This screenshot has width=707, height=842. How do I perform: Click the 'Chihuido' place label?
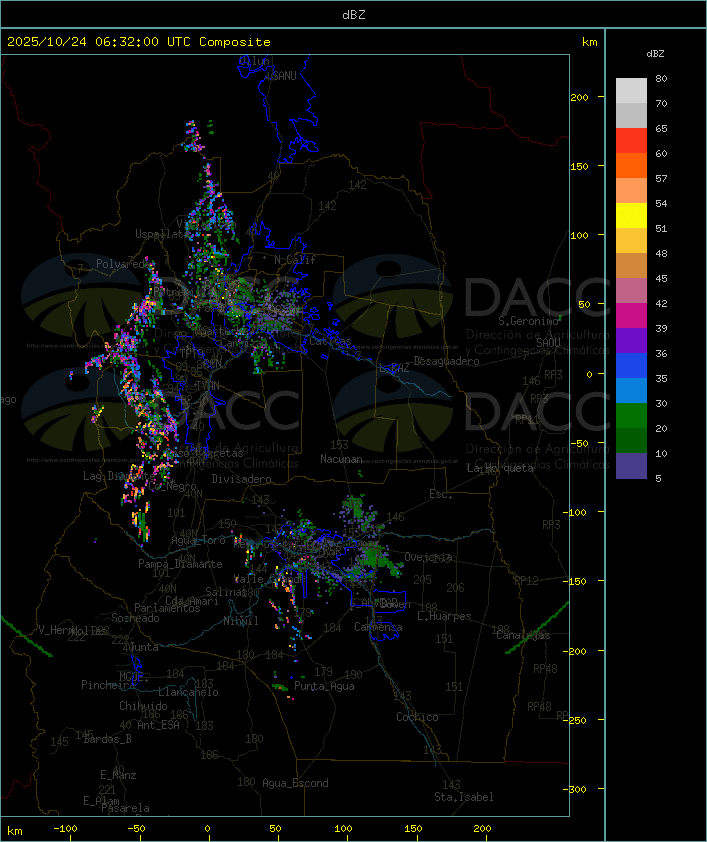(x=143, y=706)
